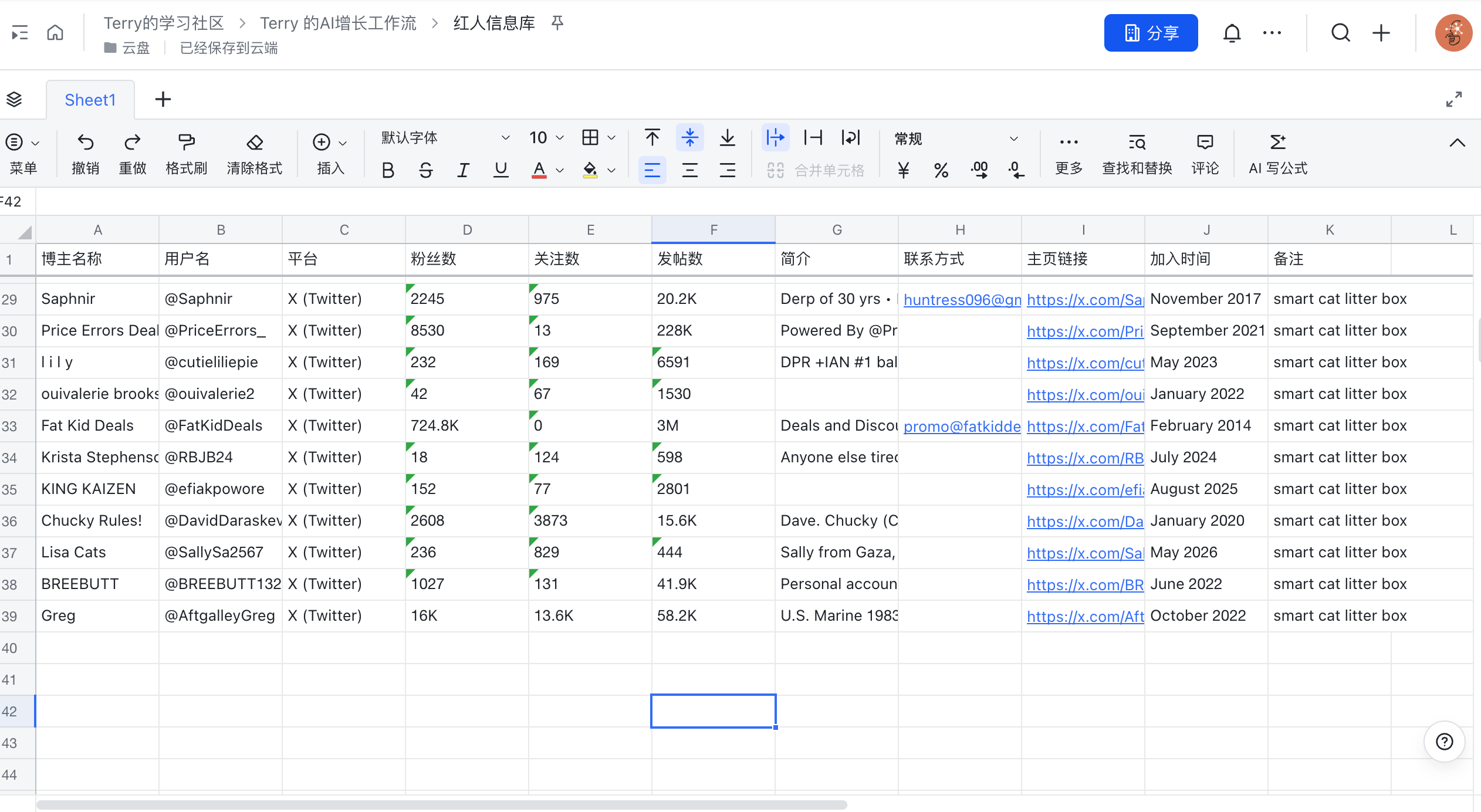The height and width of the screenshot is (812, 1481).
Task: Click the wrap text icon
Action: (x=851, y=138)
